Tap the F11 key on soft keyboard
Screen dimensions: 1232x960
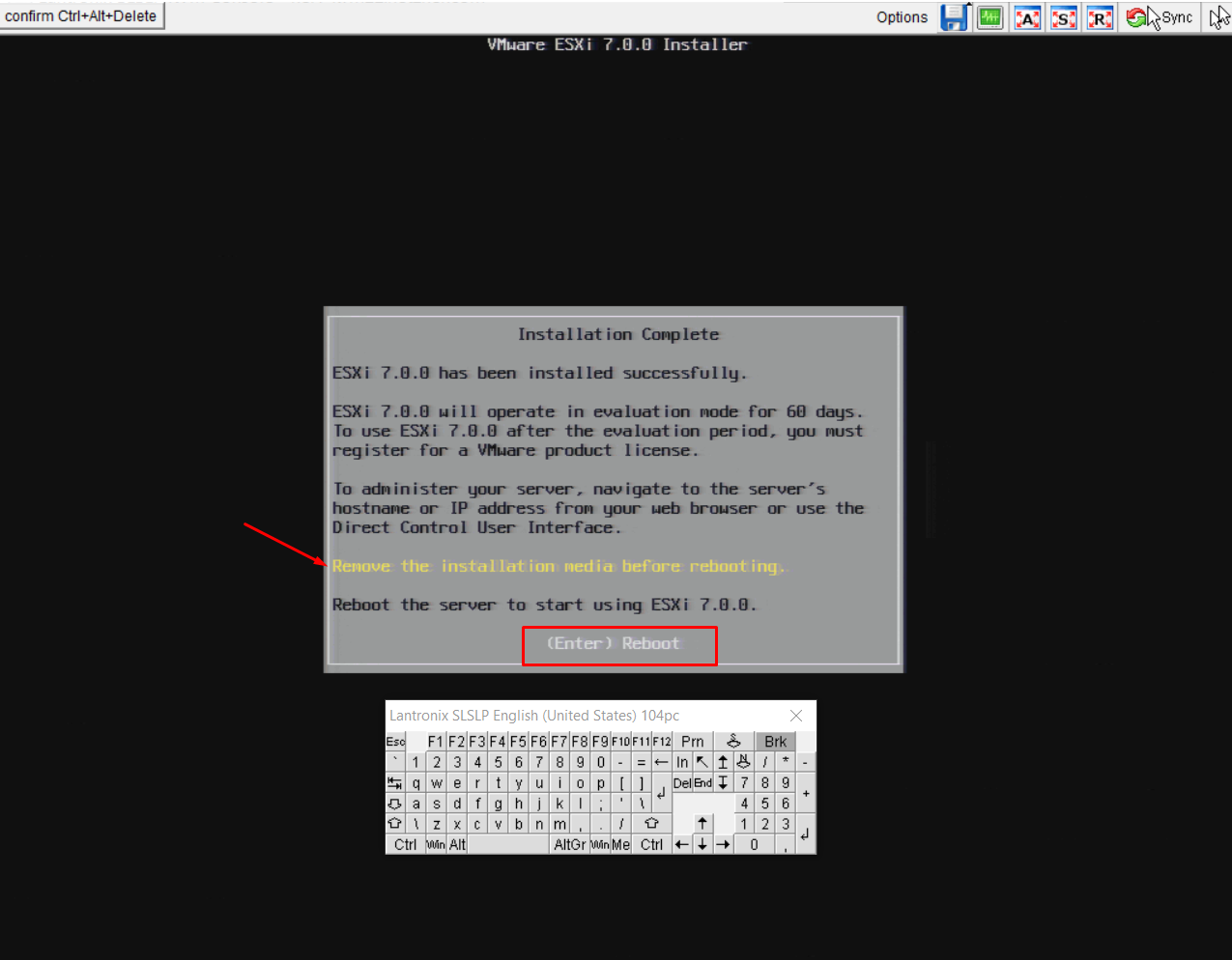(x=641, y=742)
